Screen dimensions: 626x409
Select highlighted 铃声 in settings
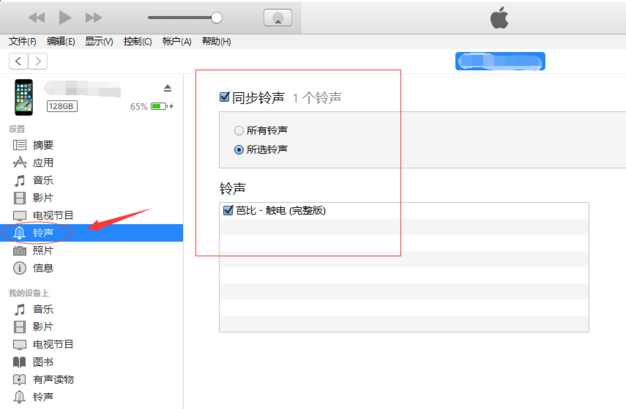tap(91, 233)
